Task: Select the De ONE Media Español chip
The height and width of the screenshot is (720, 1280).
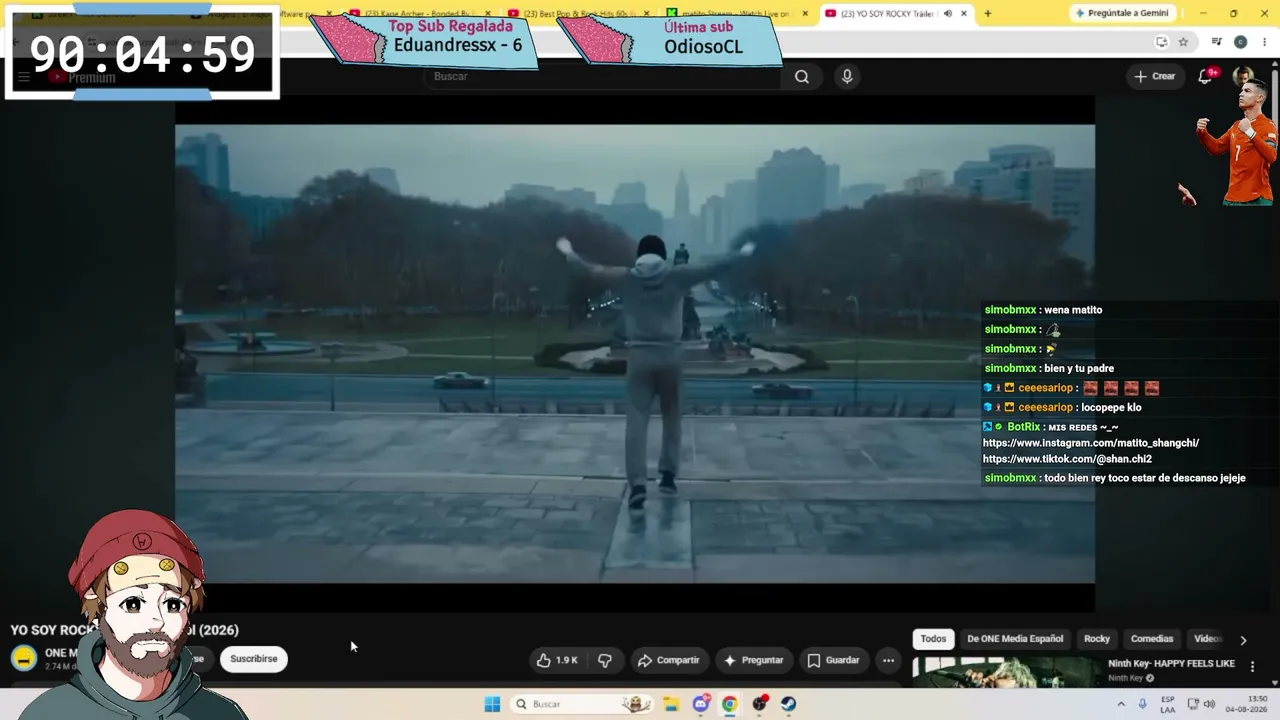Action: 1015,639
